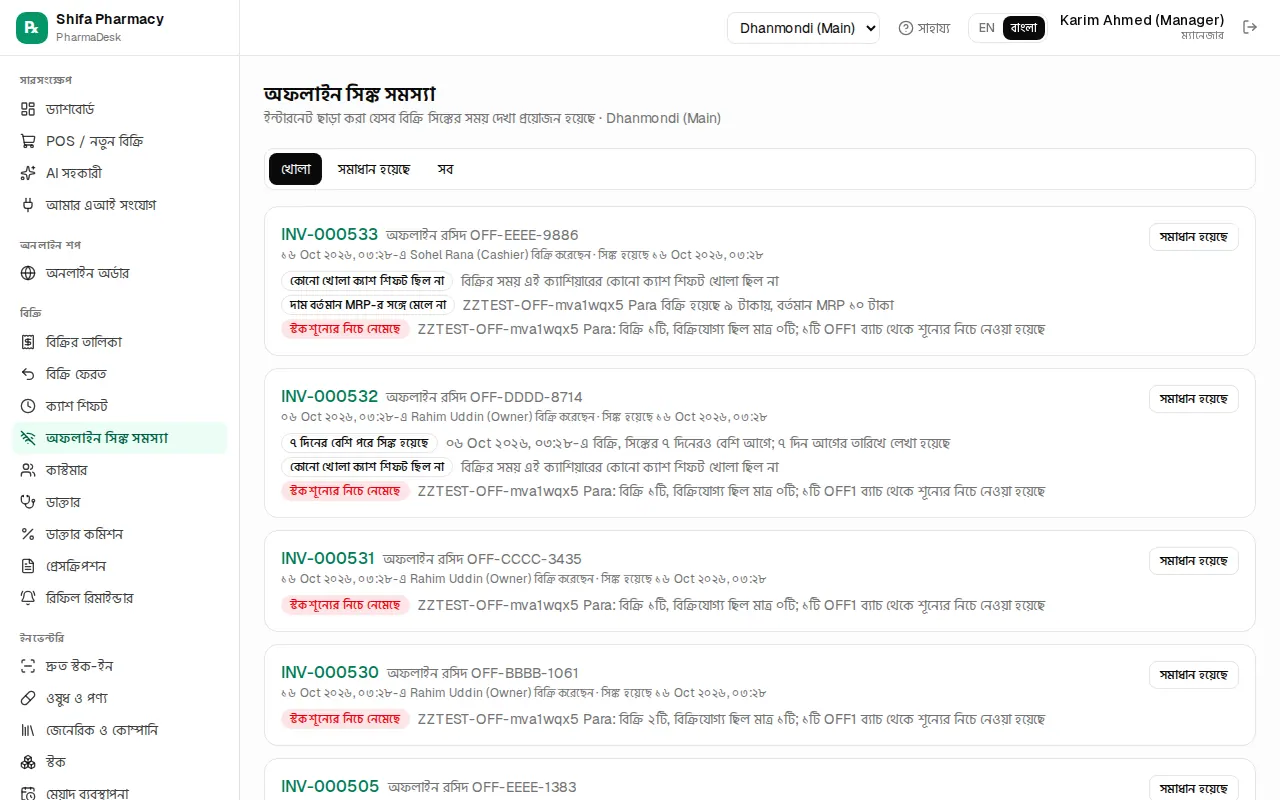
Task: Click the PharmaDesk Rx logo icon
Action: [x=32, y=28]
